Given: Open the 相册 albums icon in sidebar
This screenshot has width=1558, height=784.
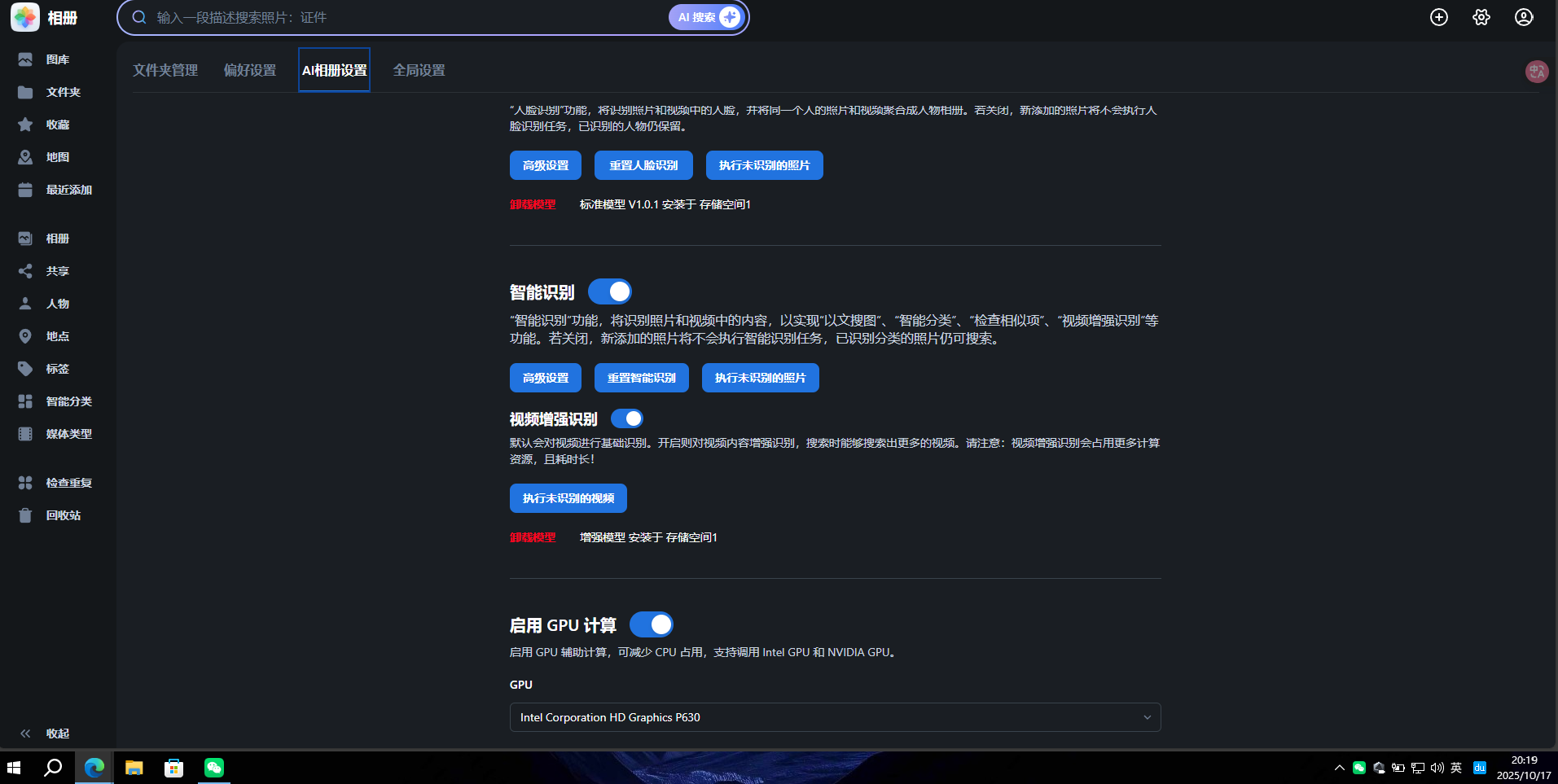Looking at the screenshot, I should (25, 239).
